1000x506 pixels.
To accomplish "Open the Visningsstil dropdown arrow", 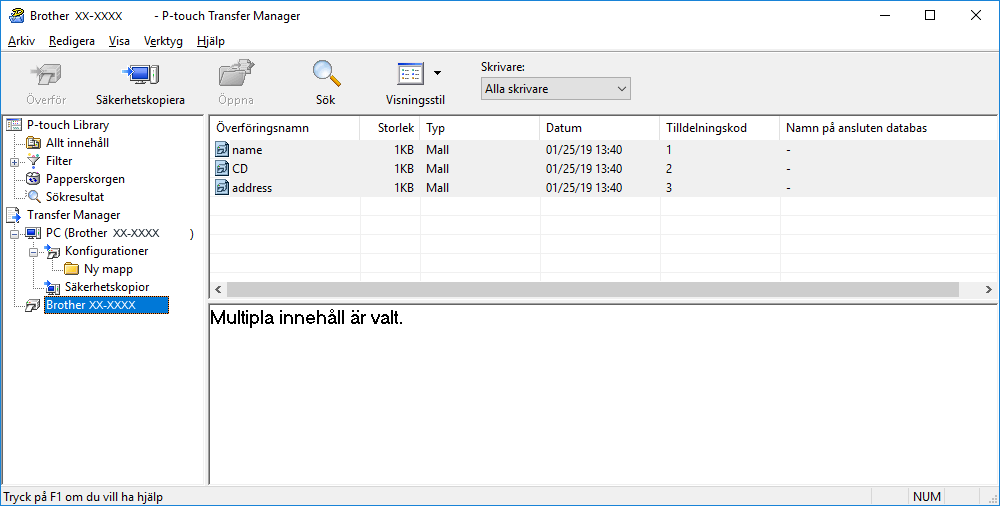I will pos(438,73).
